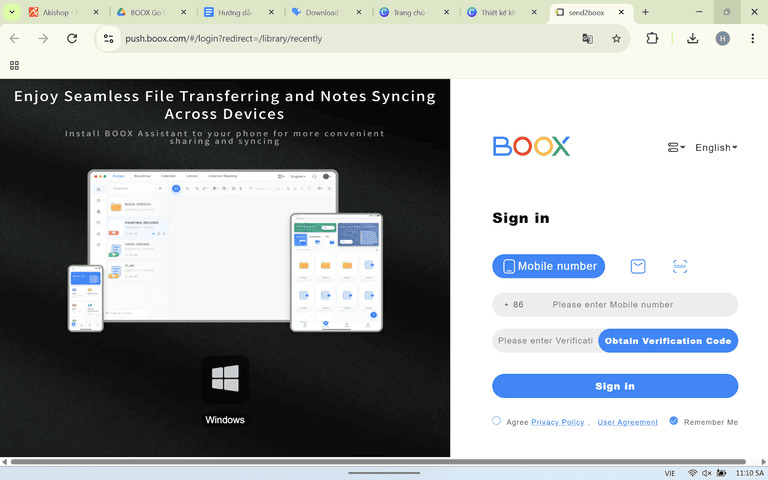Switch to the BOOX Go tab
This screenshot has width=768, height=480.
145,12
